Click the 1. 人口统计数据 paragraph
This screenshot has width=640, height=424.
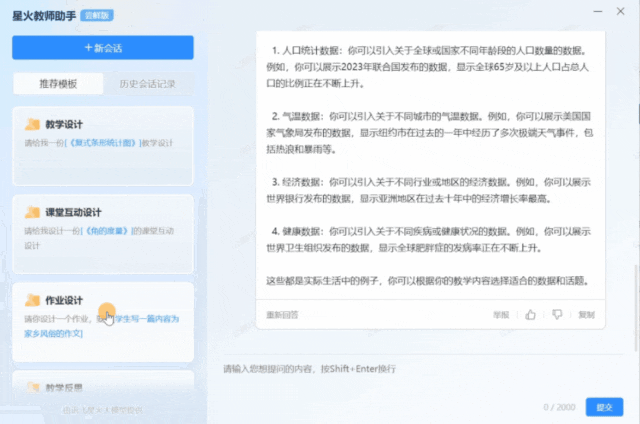click(429, 67)
